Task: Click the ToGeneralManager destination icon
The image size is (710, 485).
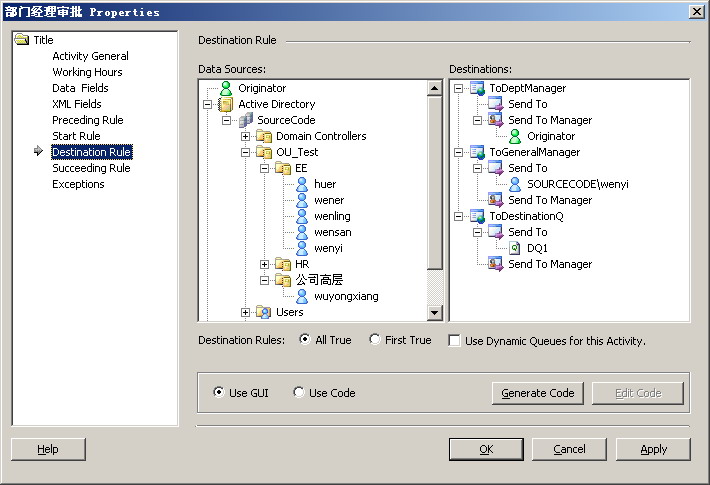Action: (x=477, y=152)
